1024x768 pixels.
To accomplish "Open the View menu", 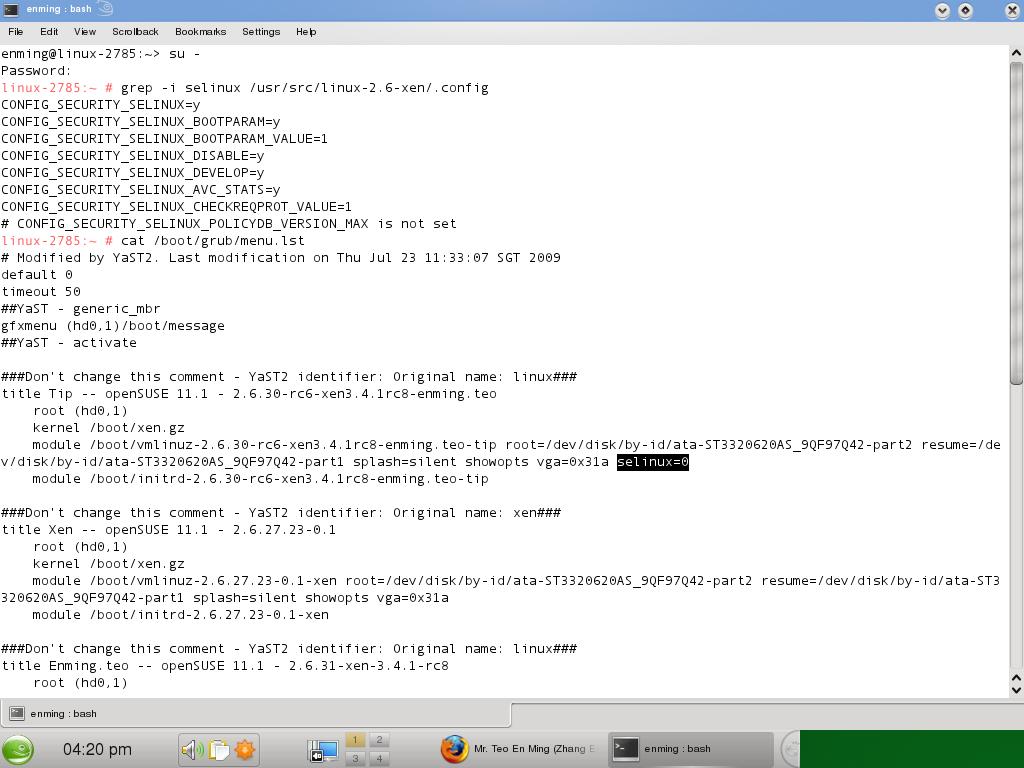I will [85, 31].
